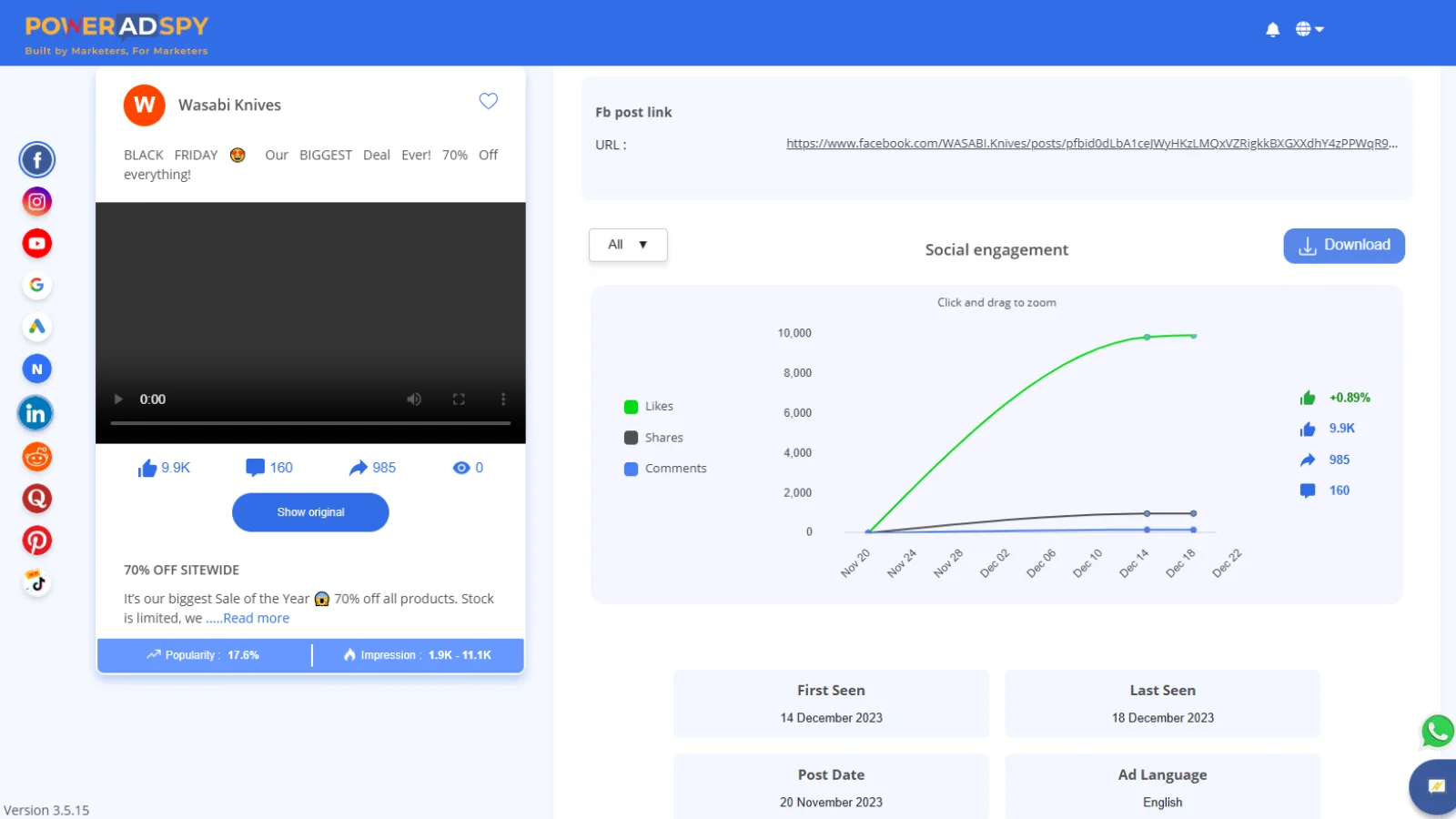Click the 985 shares arrow on the ad card
The width and height of the screenshot is (1456, 819).
click(x=359, y=468)
